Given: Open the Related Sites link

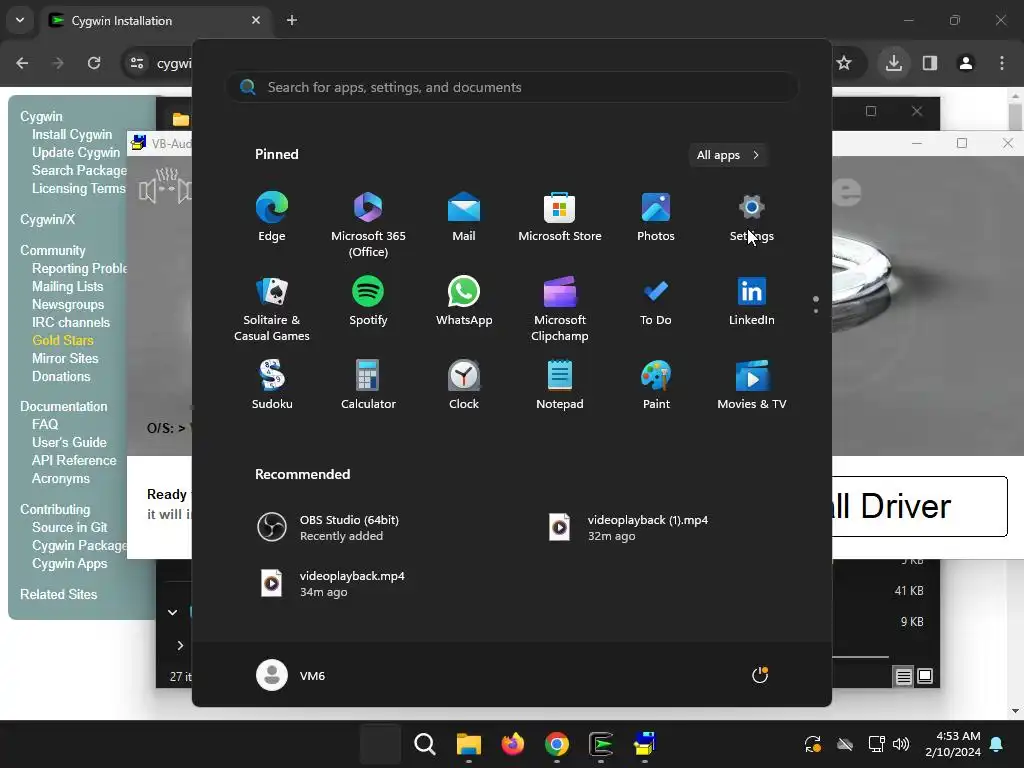Looking at the screenshot, I should pos(58,594).
